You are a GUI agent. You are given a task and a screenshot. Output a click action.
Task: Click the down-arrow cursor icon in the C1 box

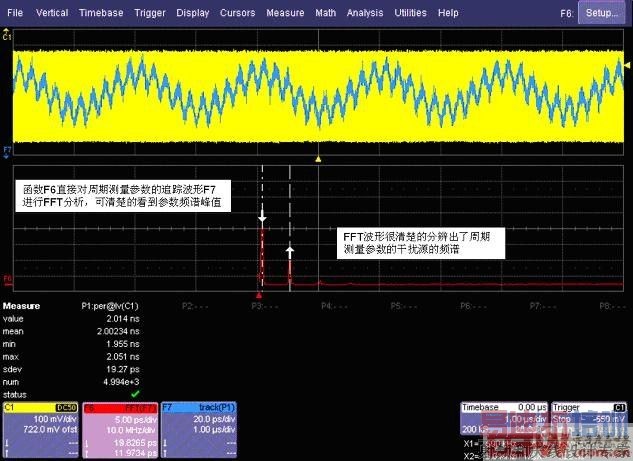click(x=7, y=443)
